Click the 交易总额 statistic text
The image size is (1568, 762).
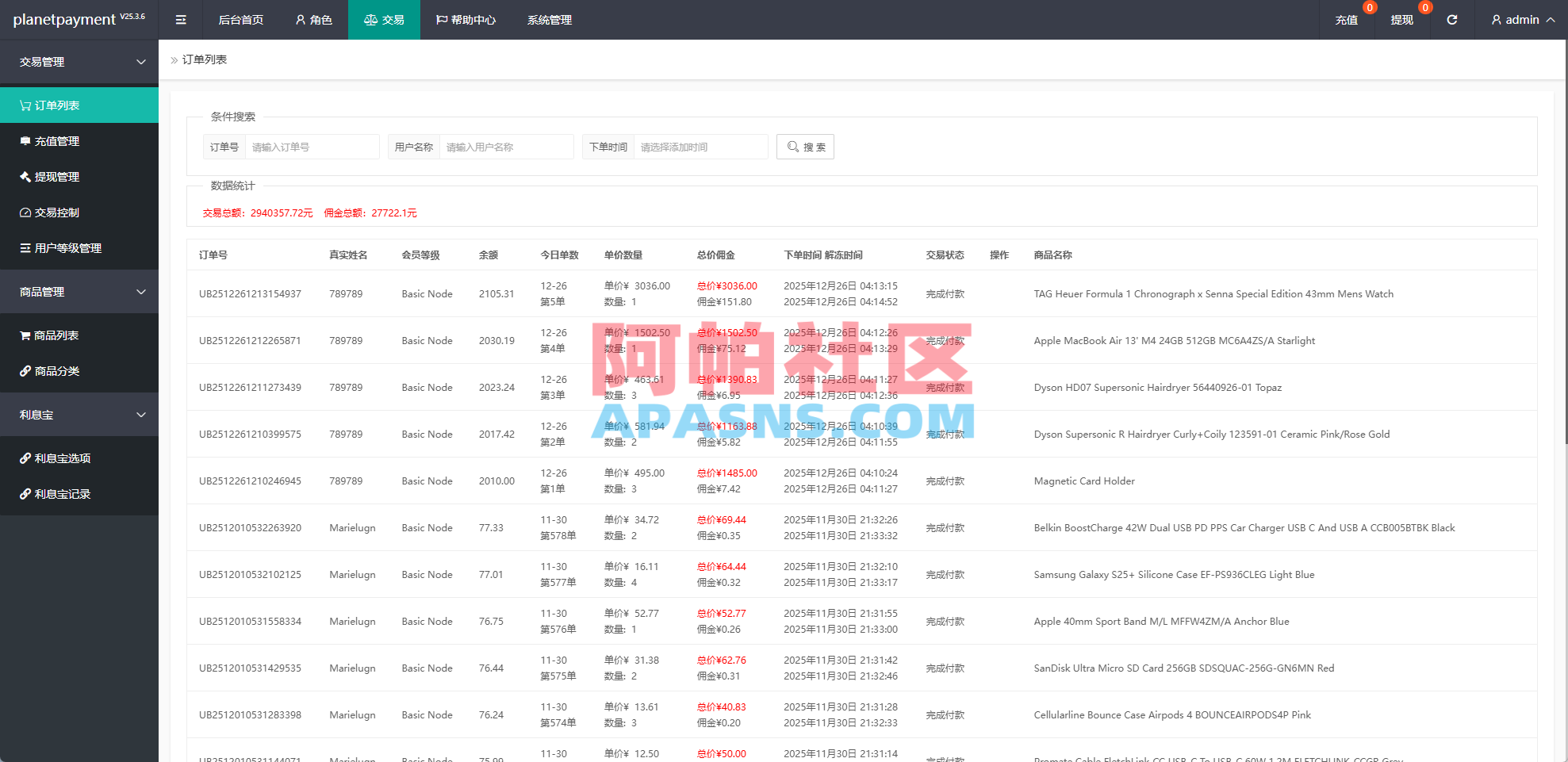258,213
